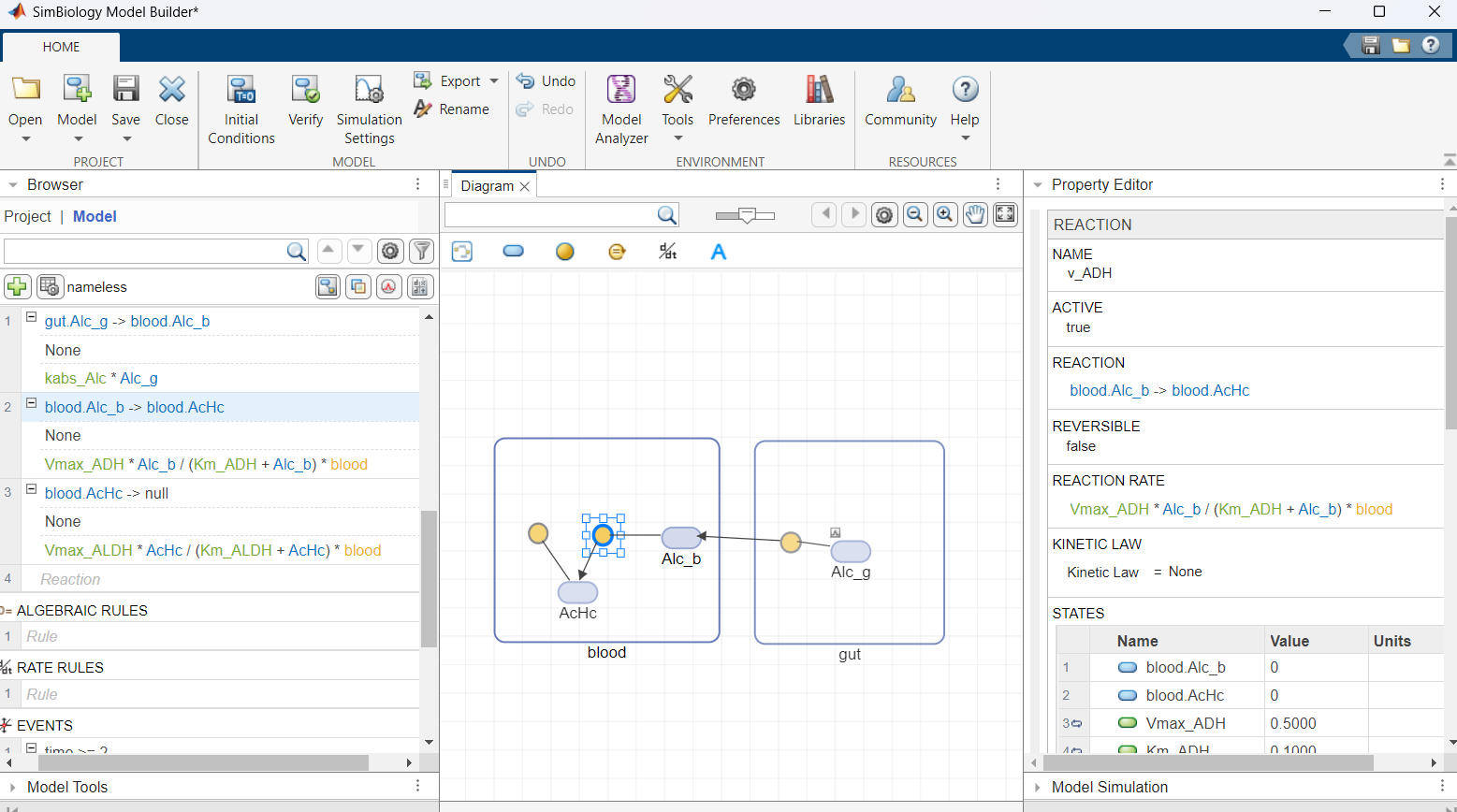Open the Help dropdown
The height and width of the screenshot is (812, 1457).
point(965,138)
